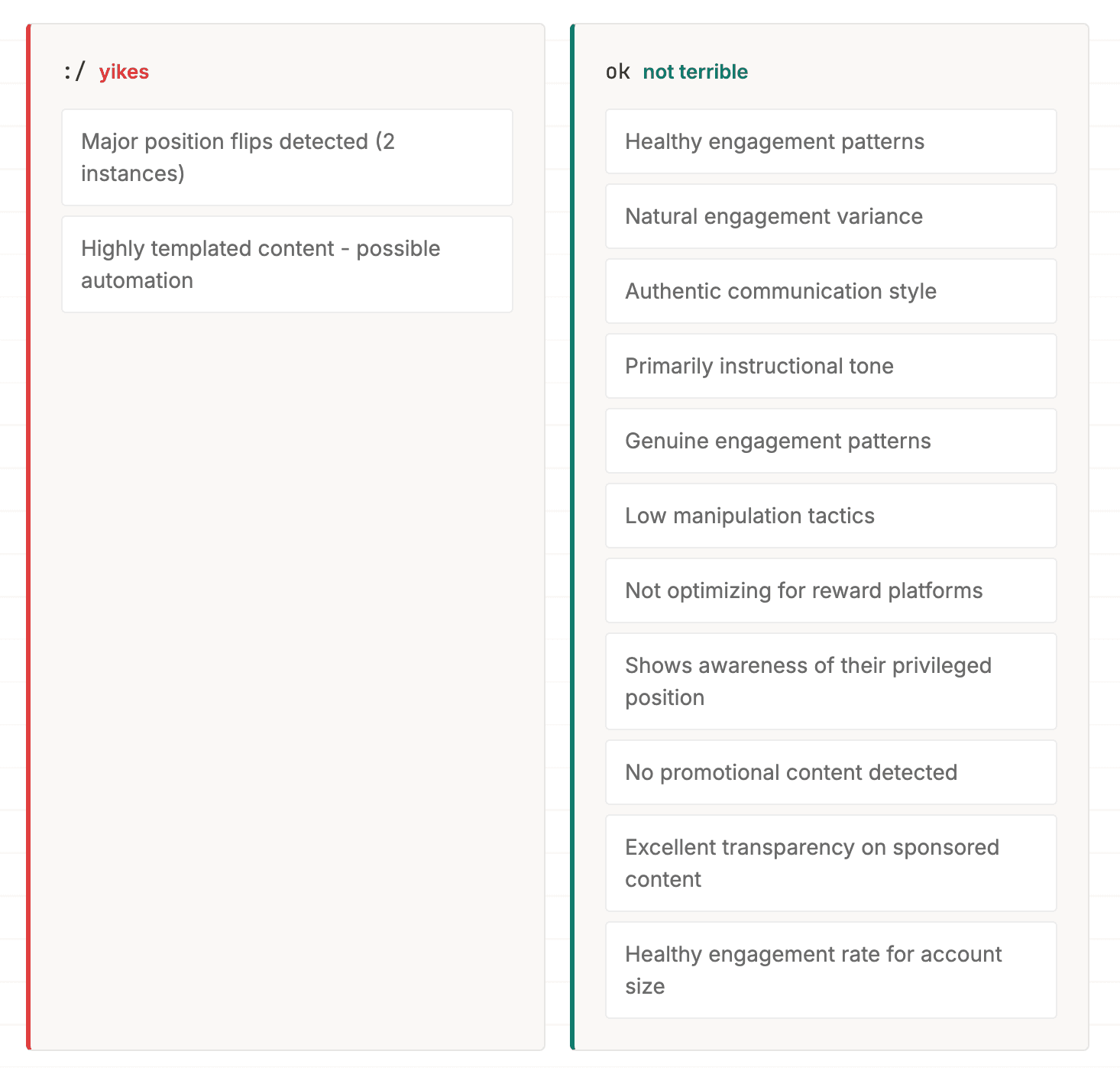Open 'Healthy engagement patterns' item
1120x1077 pixels.
(x=830, y=141)
